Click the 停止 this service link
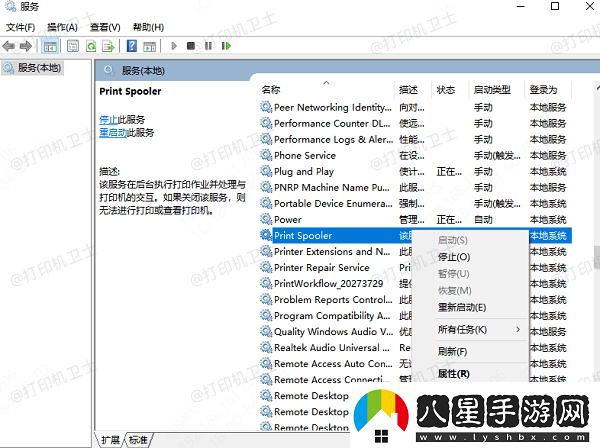 [108, 119]
